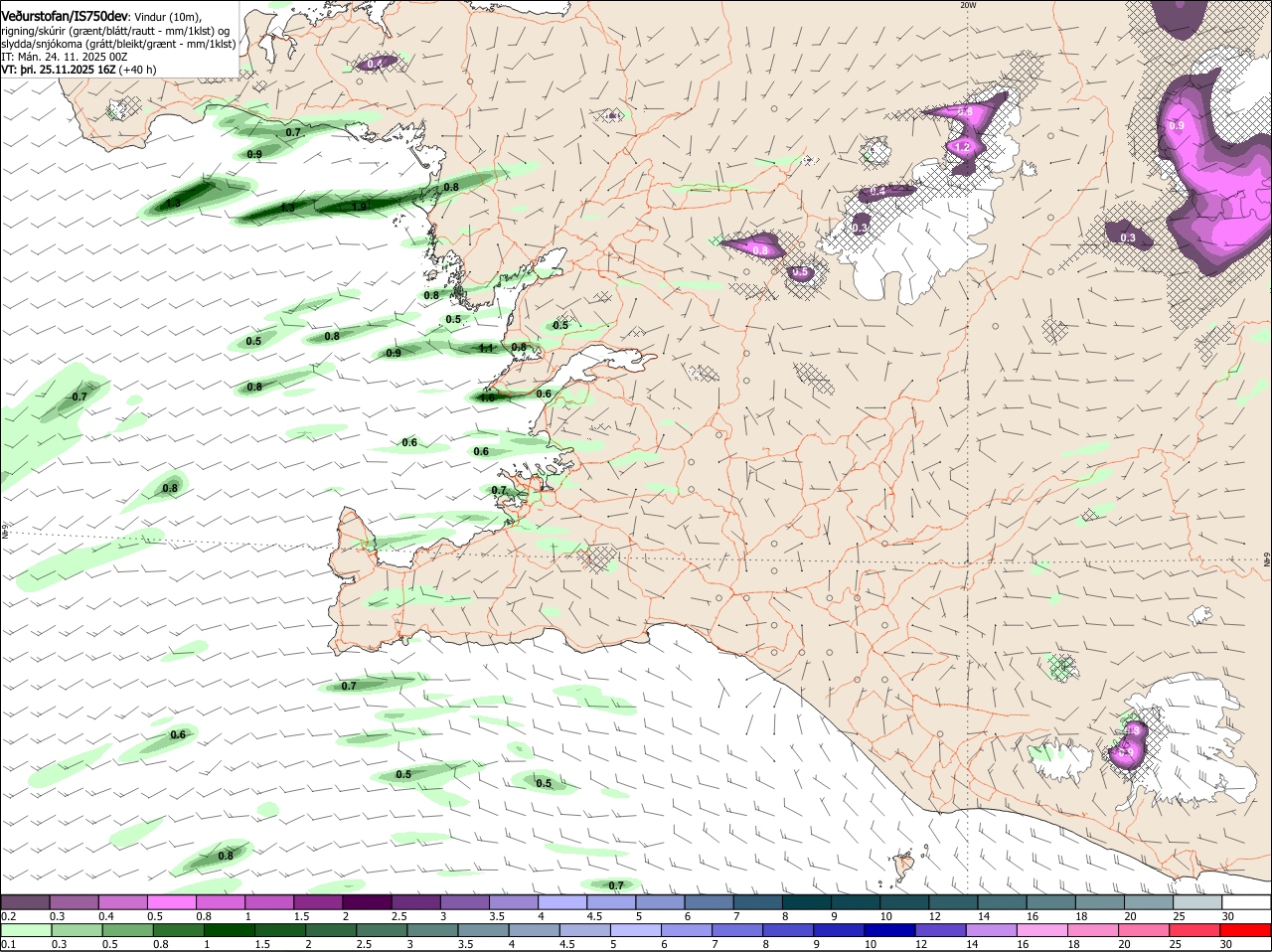Click the '1.9' rain value on the map

tap(359, 207)
